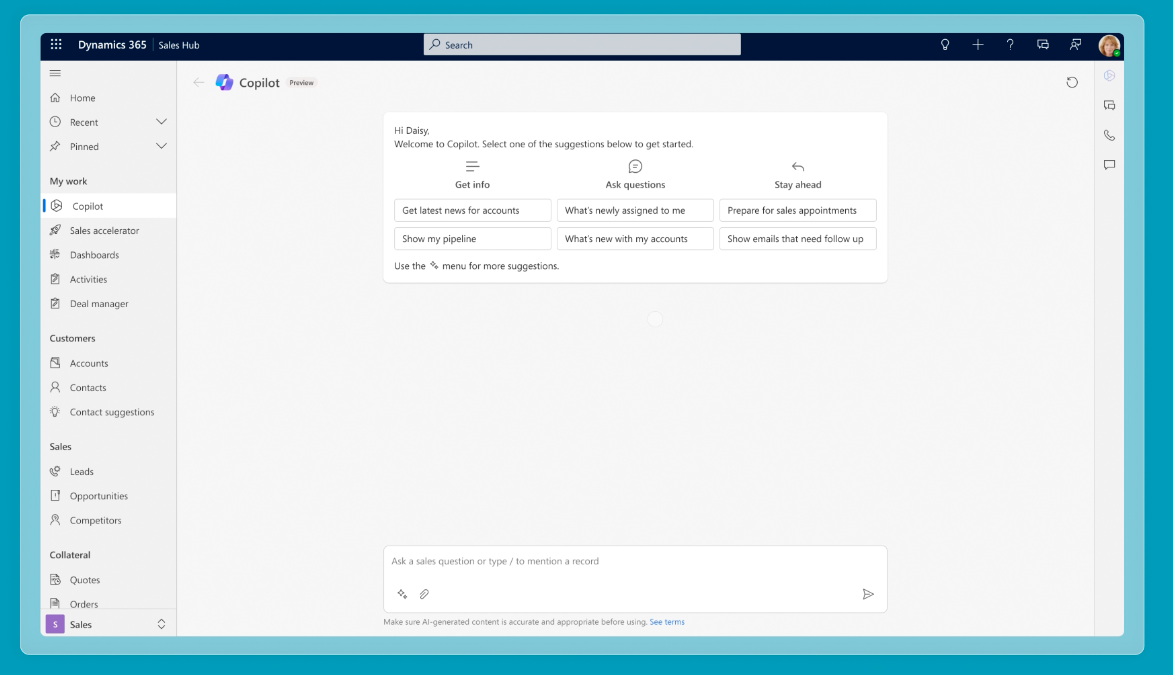Expand the Recent section chevron
The width and height of the screenshot is (1173, 675).
[x=161, y=122]
